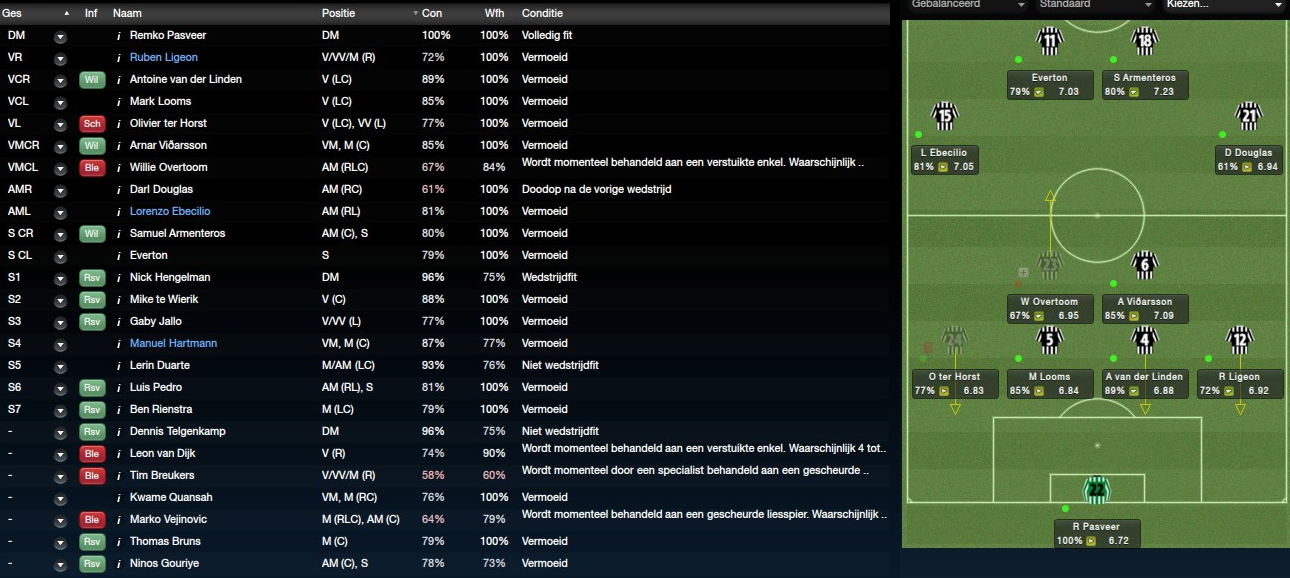The width and height of the screenshot is (1290, 578).
Task: Select the Tim Breukers row
Action: click(x=445, y=475)
